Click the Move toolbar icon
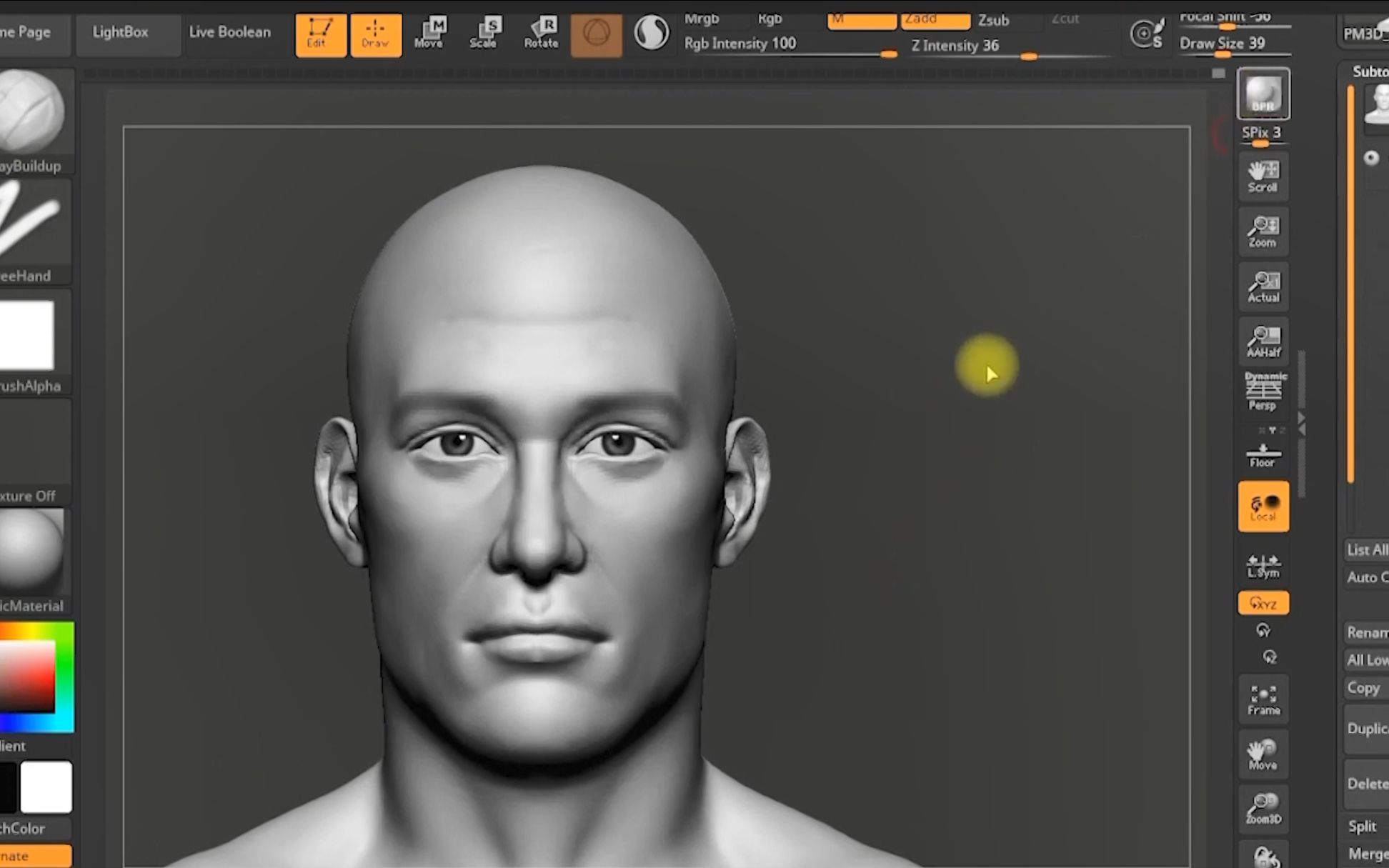 tap(429, 32)
